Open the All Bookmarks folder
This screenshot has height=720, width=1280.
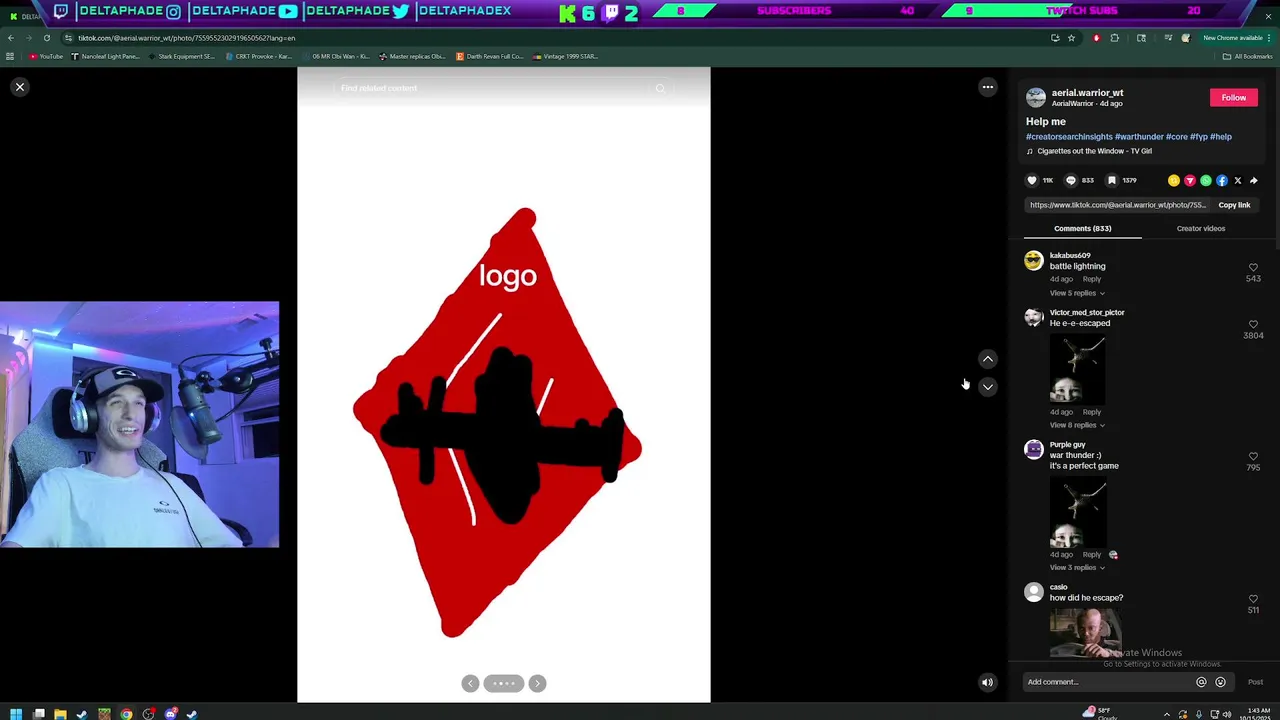(1247, 56)
